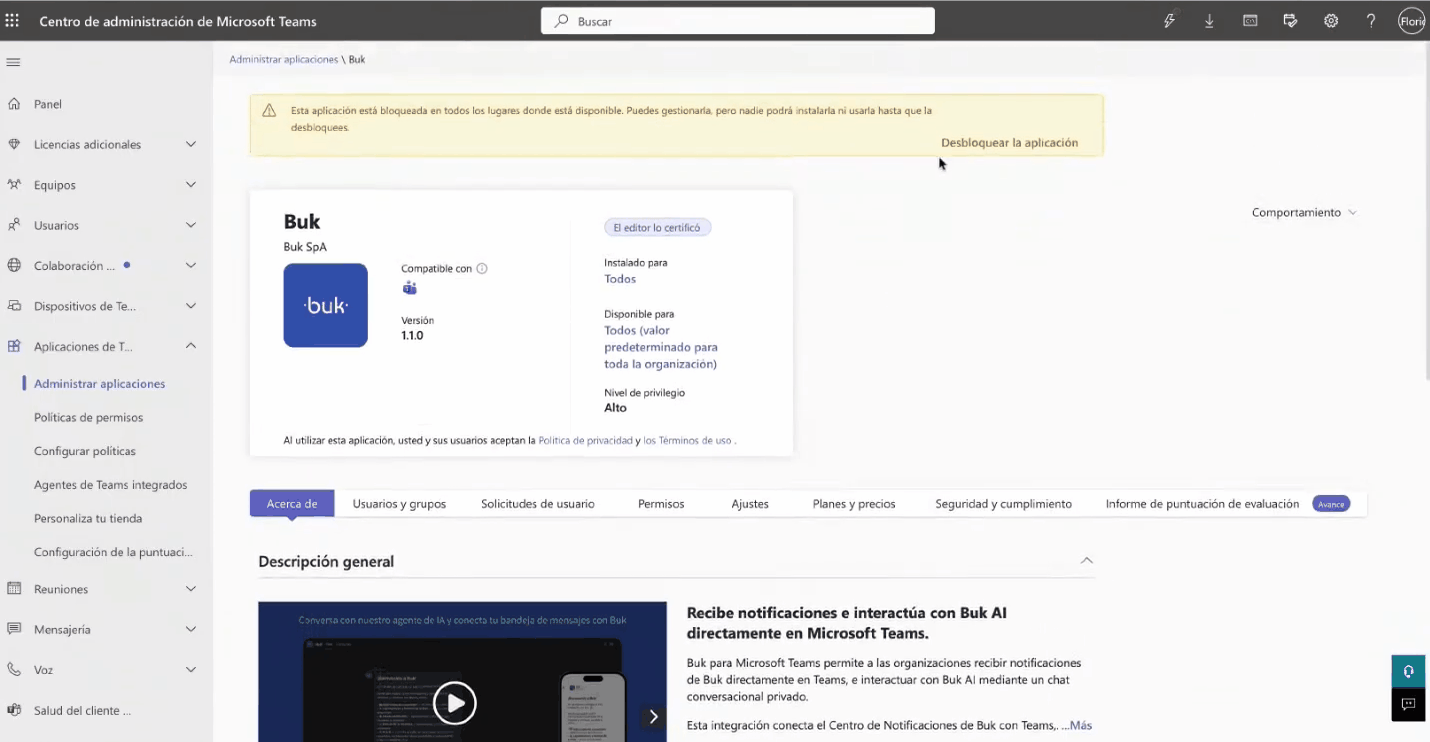Switch to the Usuarios y grupos tab
The height and width of the screenshot is (742, 1430).
click(x=399, y=504)
